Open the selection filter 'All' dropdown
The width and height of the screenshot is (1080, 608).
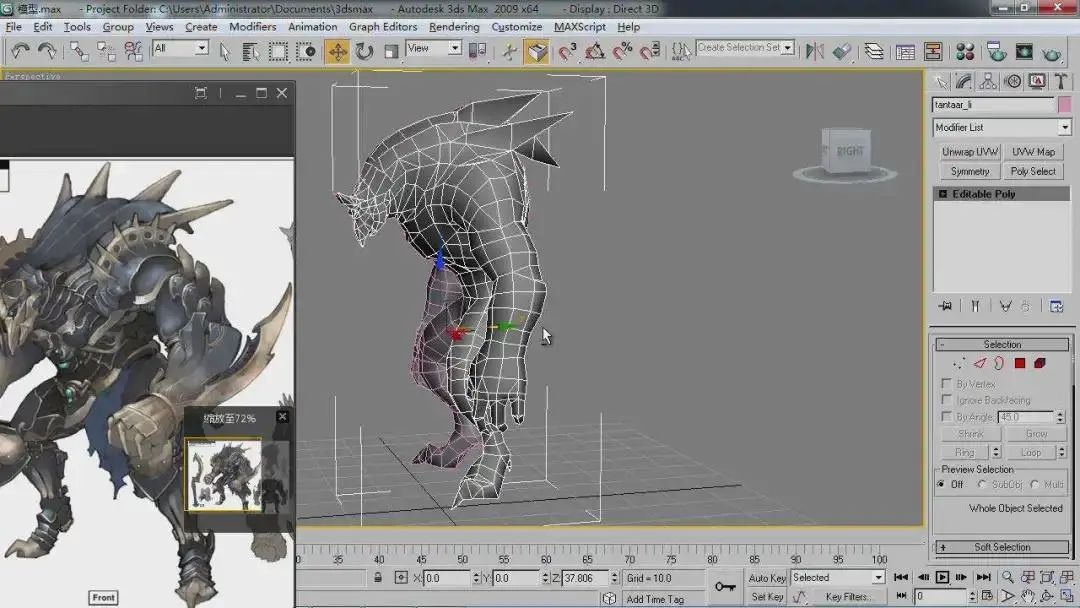pyautogui.click(x=180, y=48)
